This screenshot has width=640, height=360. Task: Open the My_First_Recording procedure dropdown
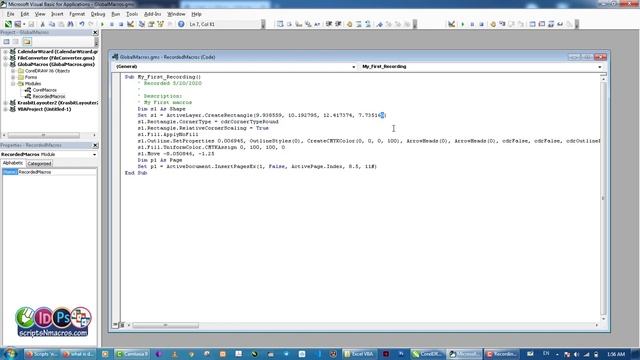point(600,67)
